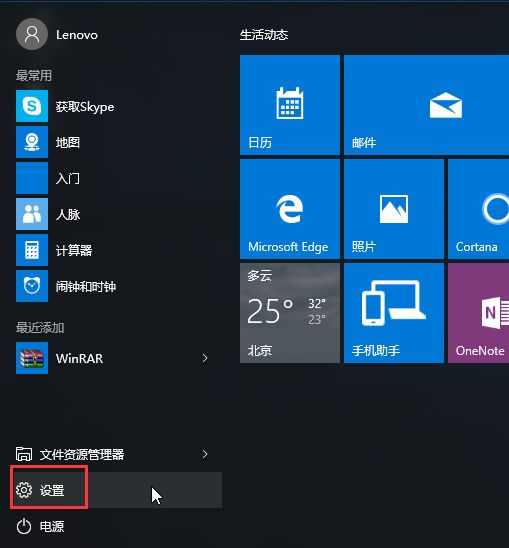The image size is (509, 548).
Task: Open the 日历 calendar tile
Action: pos(290,105)
